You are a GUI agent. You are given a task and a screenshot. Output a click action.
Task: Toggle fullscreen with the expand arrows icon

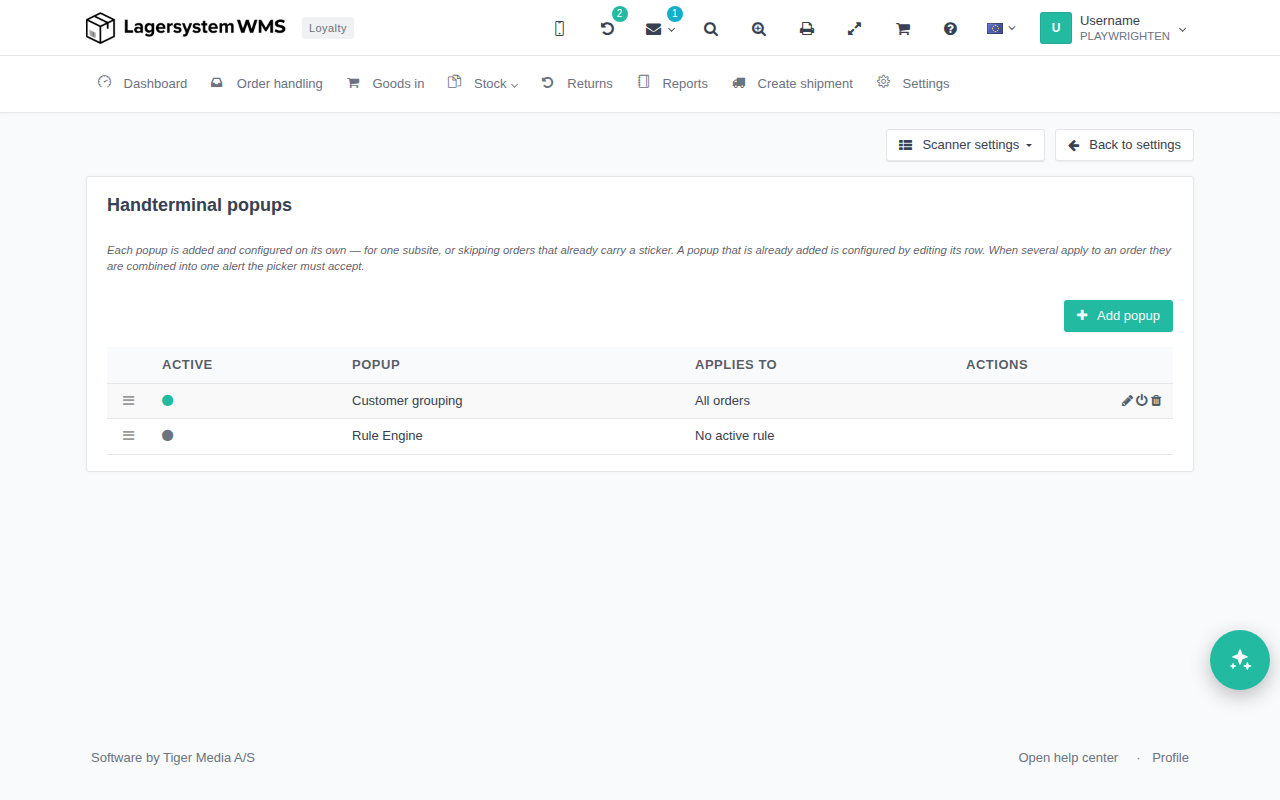click(855, 29)
